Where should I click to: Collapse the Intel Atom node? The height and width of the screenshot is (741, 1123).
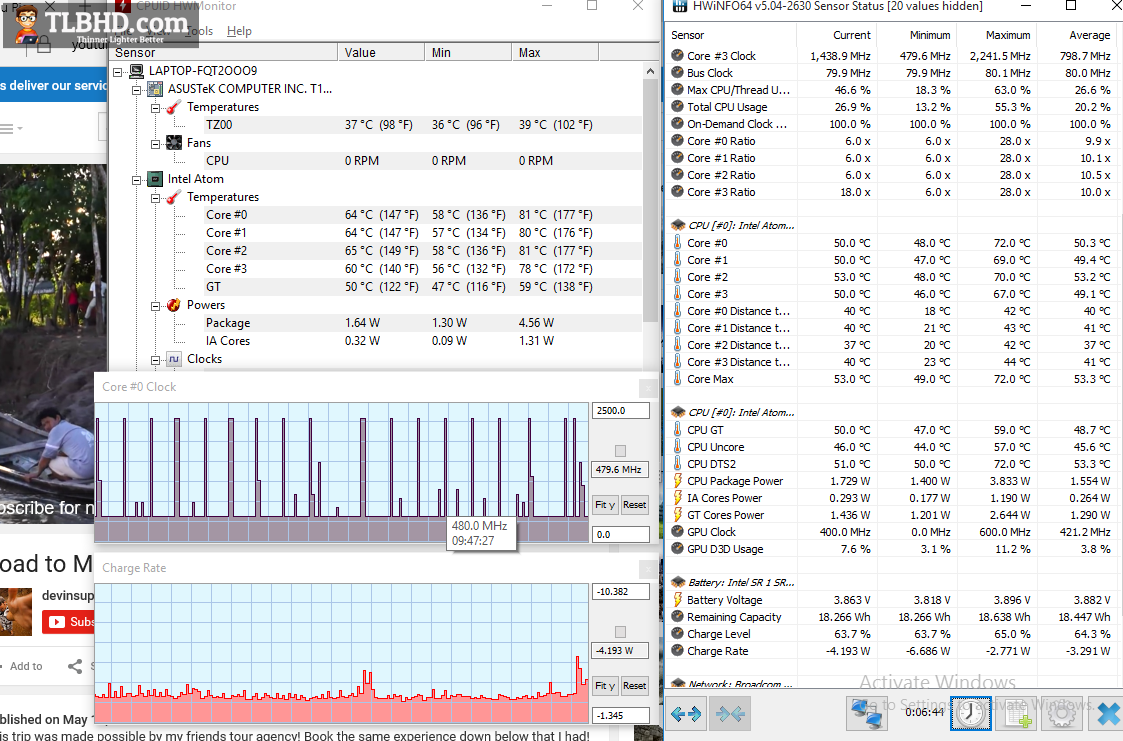137,180
